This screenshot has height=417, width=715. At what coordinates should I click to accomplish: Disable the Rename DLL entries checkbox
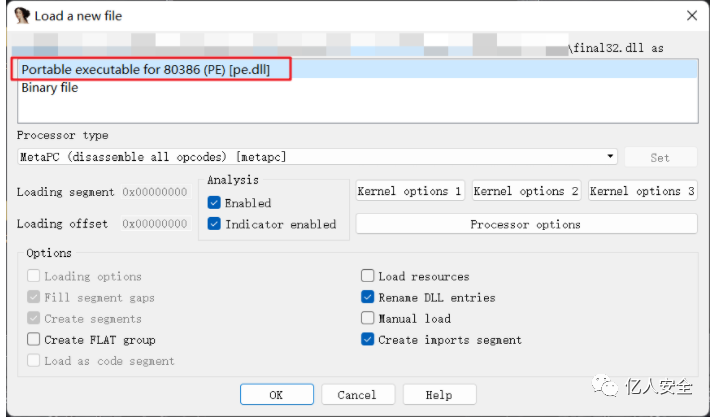click(x=368, y=297)
